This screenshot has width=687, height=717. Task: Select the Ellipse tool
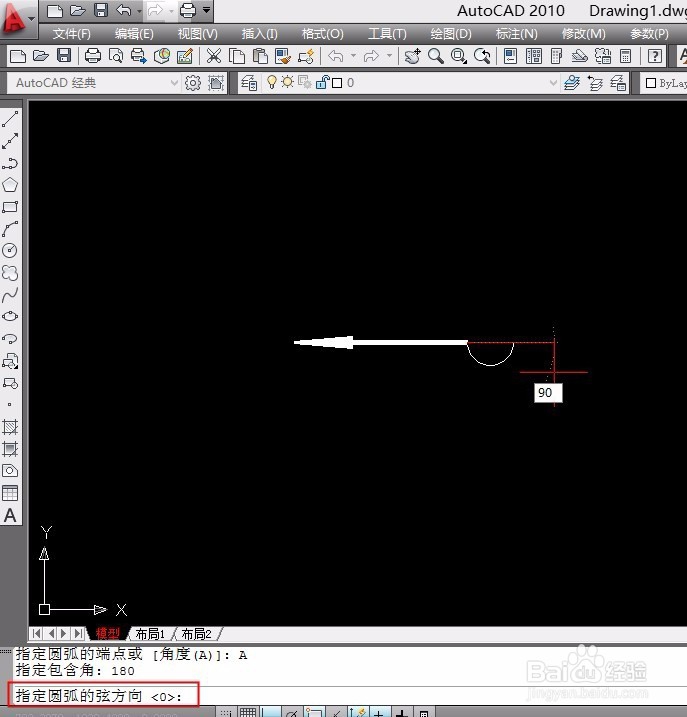(x=10, y=316)
